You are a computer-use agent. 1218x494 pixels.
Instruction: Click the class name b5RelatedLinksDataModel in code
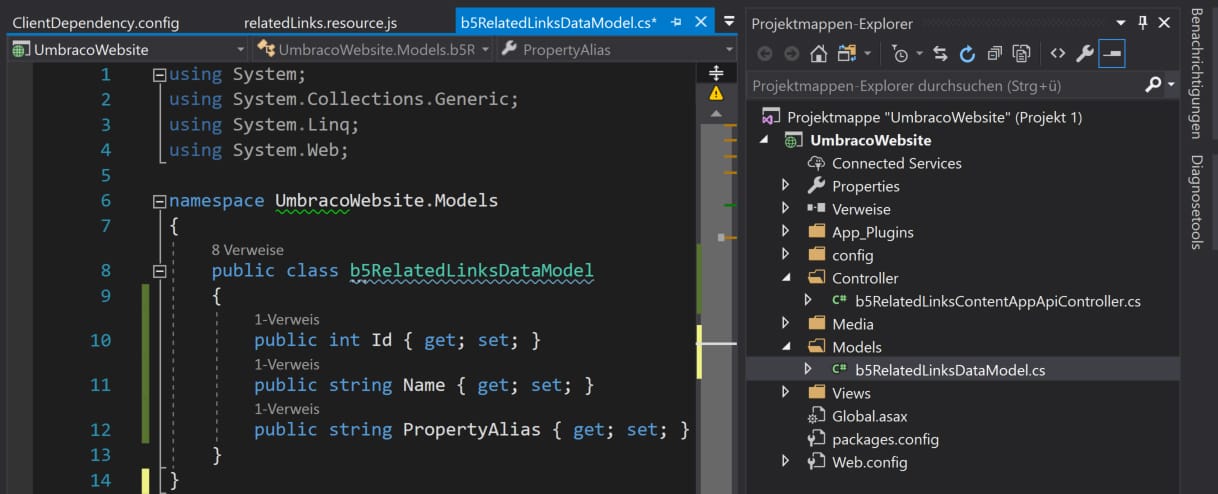471,271
